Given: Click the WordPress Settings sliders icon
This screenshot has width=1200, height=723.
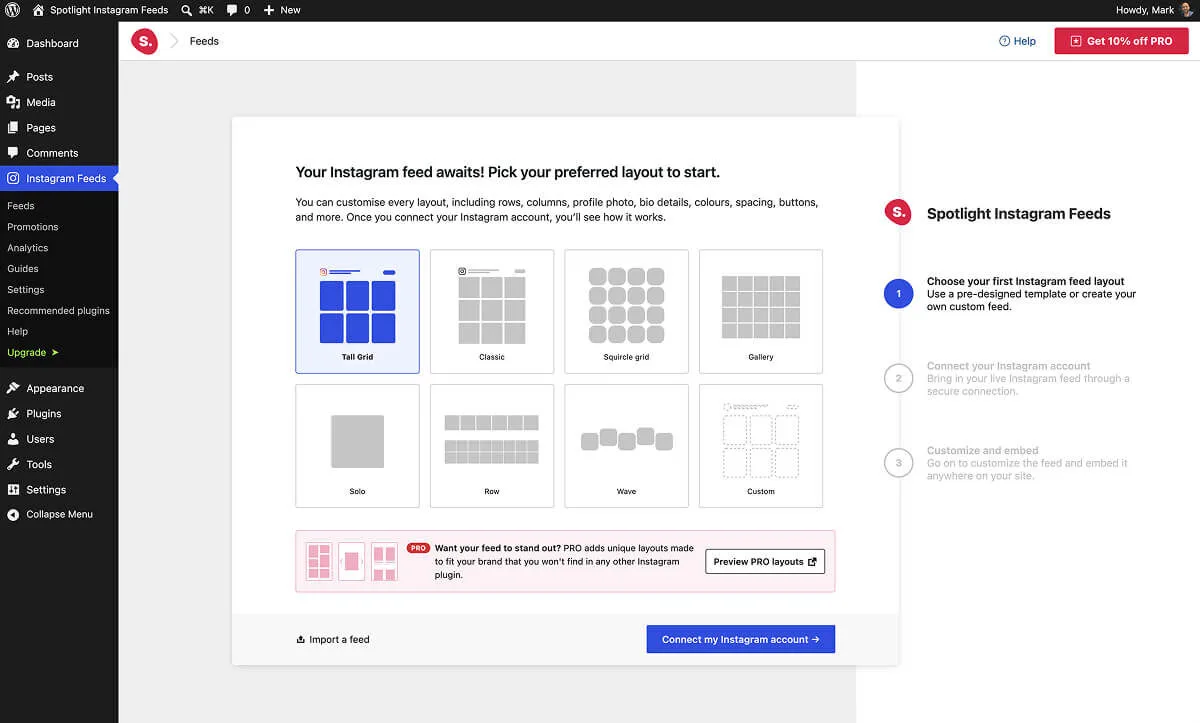Looking at the screenshot, I should [x=13, y=490].
